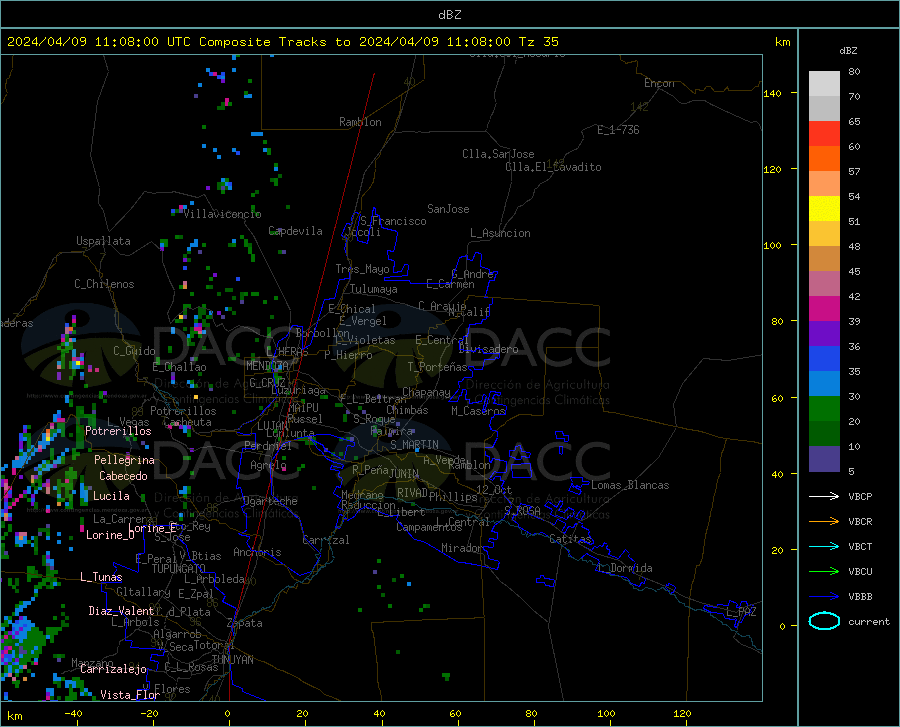Click the 'TUNUYAN' map label
The image size is (900, 727).
(232, 660)
